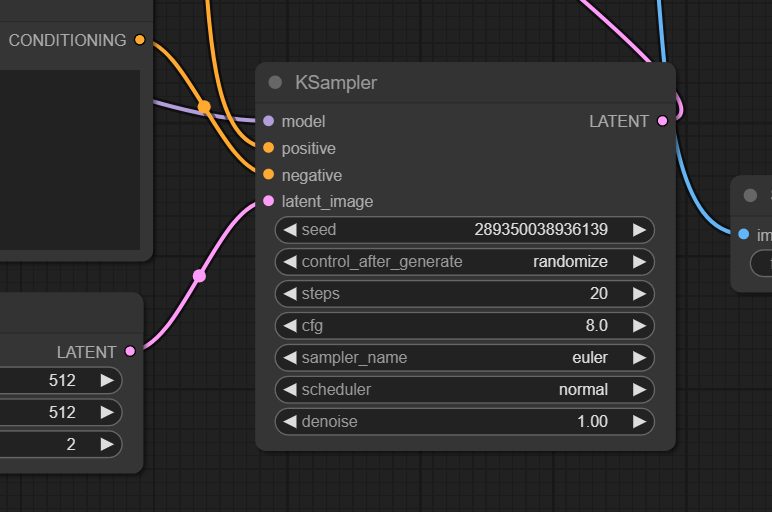Collapse the right-edge node via gray dot
772x512 pixels.
click(750, 195)
